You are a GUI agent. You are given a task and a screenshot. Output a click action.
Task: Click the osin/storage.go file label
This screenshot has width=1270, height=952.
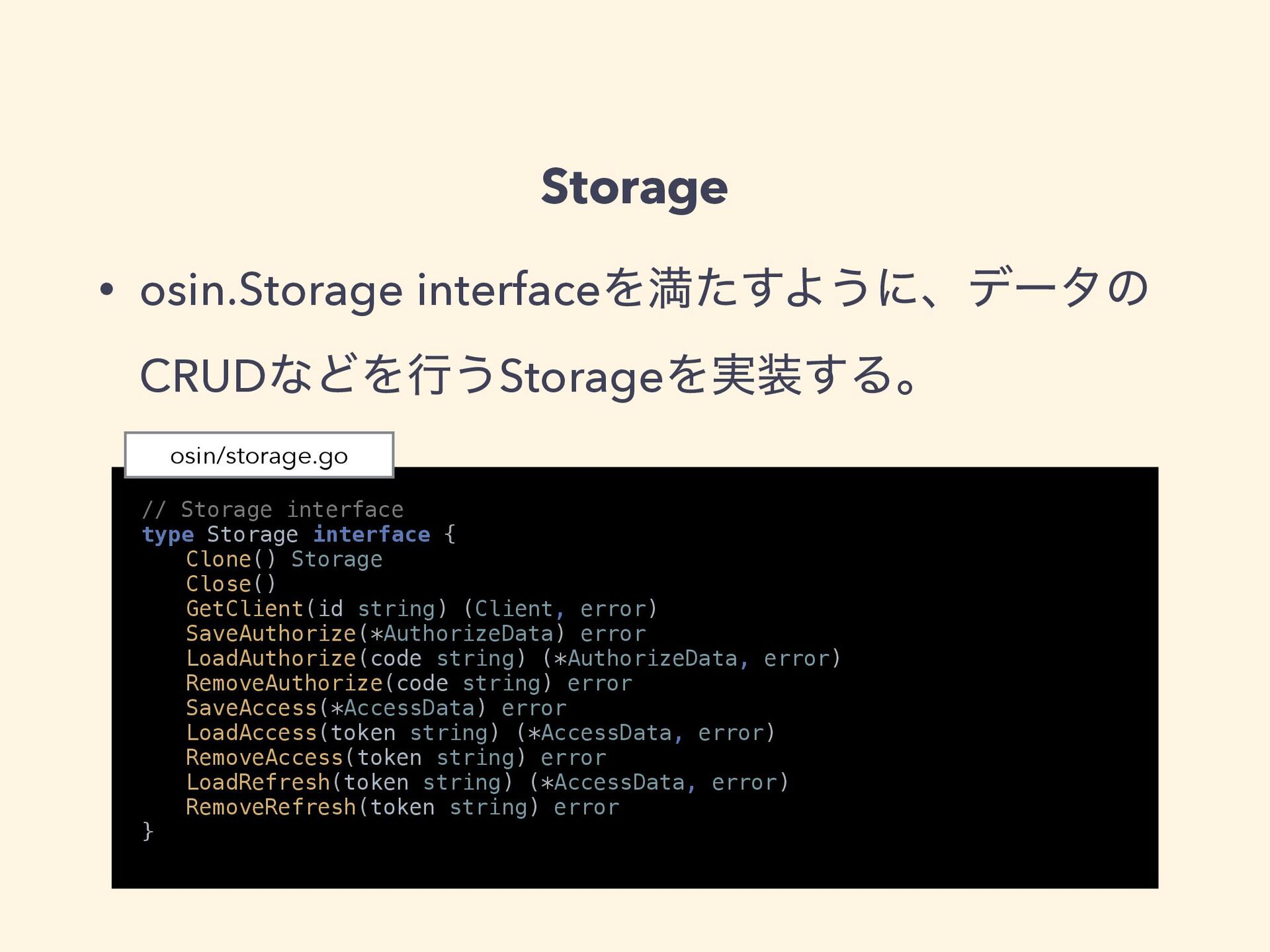259,456
